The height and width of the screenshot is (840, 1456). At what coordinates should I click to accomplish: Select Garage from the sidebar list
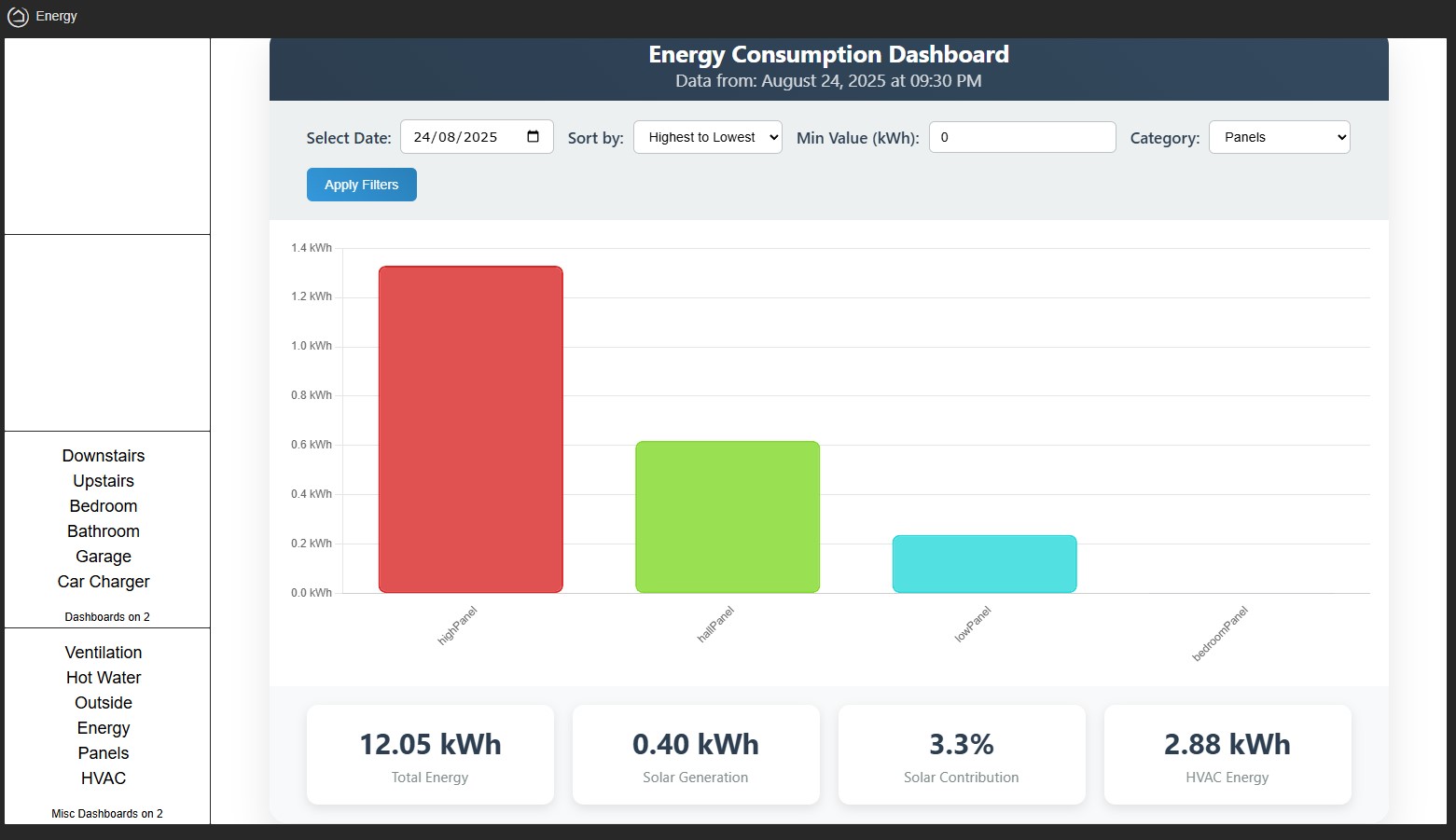coord(104,557)
